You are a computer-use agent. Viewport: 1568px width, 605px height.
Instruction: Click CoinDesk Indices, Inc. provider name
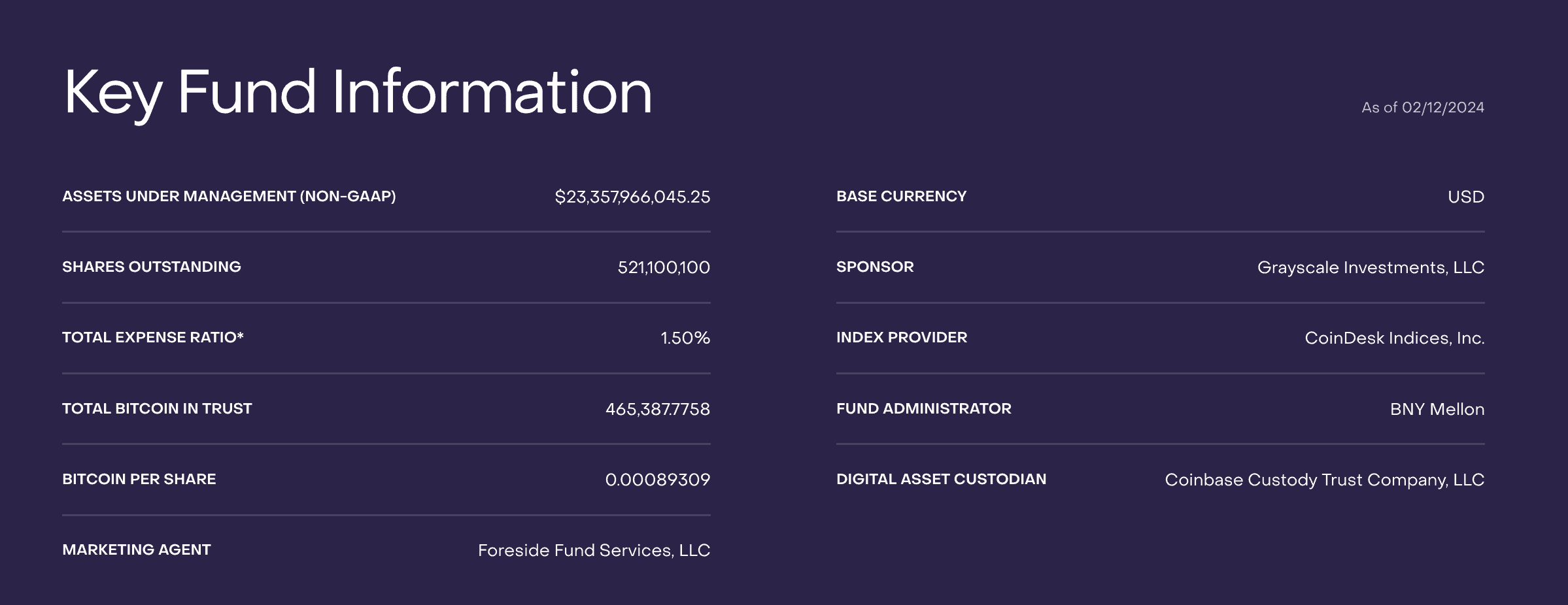click(1394, 338)
